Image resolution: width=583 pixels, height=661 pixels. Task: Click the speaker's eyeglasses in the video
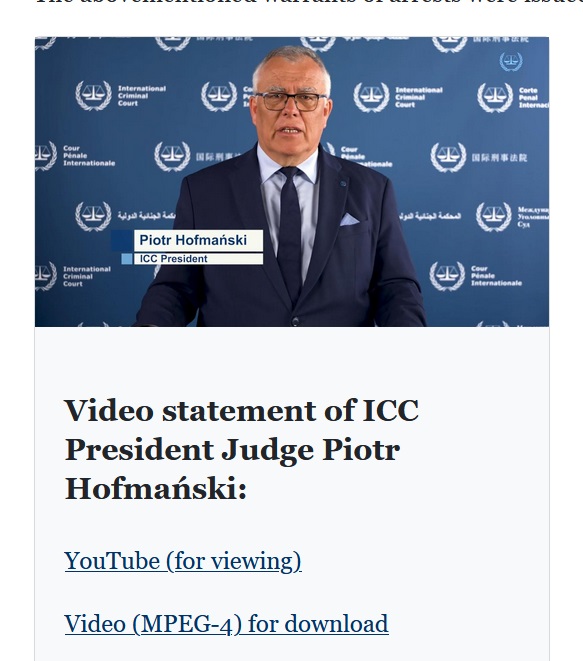coord(290,102)
